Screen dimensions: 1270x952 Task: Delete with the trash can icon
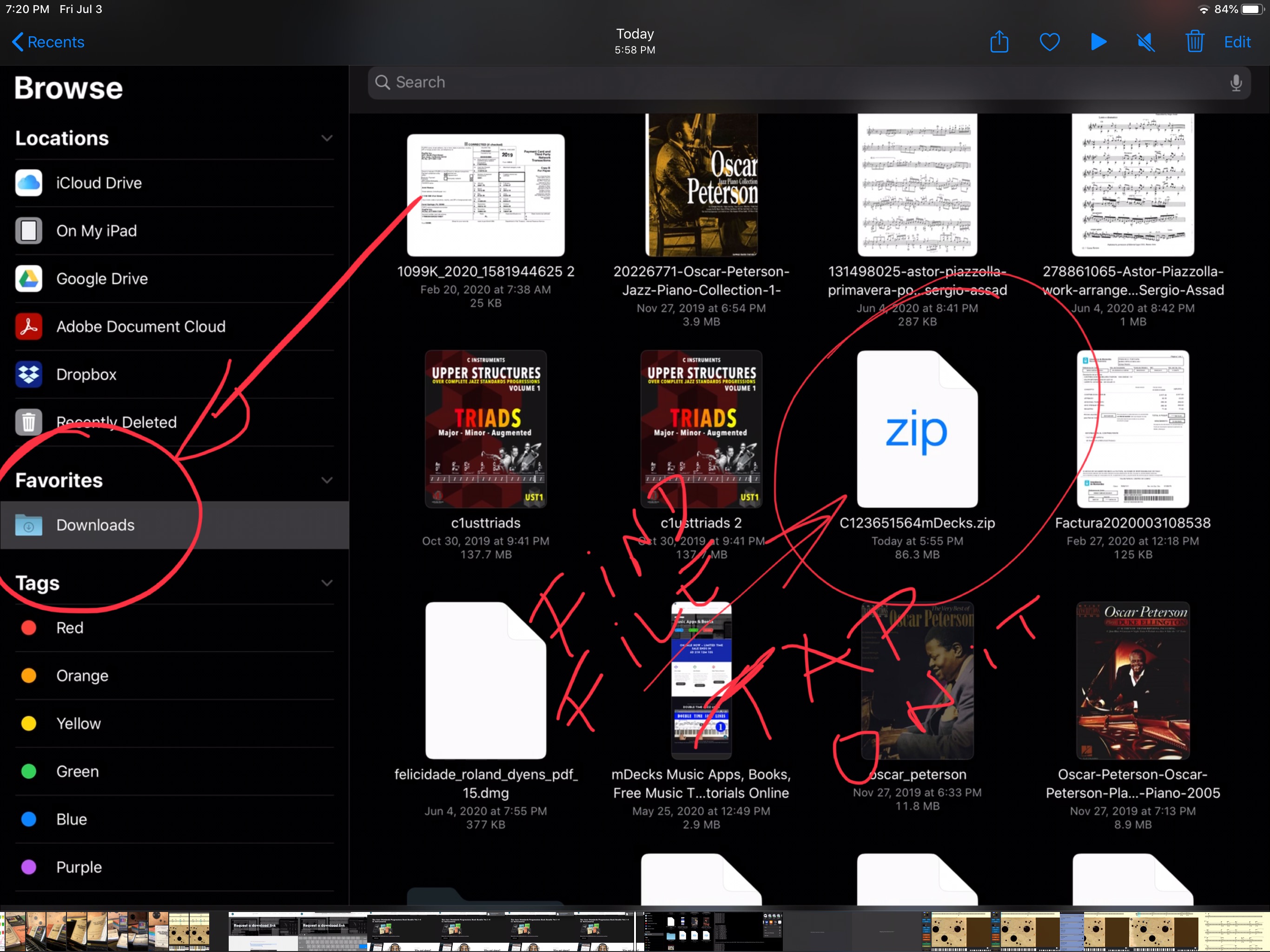[1195, 42]
